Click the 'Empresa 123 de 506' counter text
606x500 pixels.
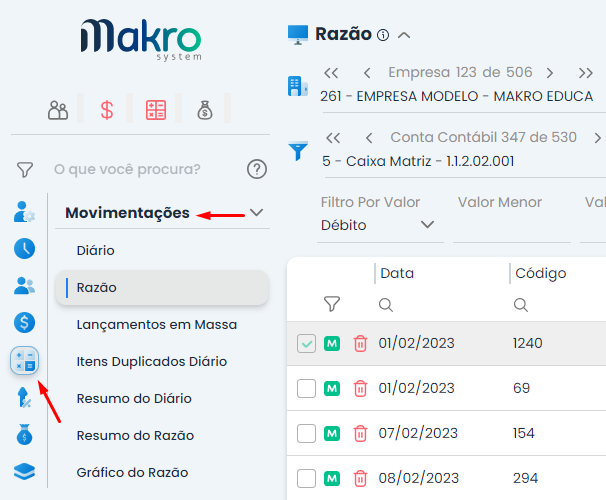click(460, 72)
